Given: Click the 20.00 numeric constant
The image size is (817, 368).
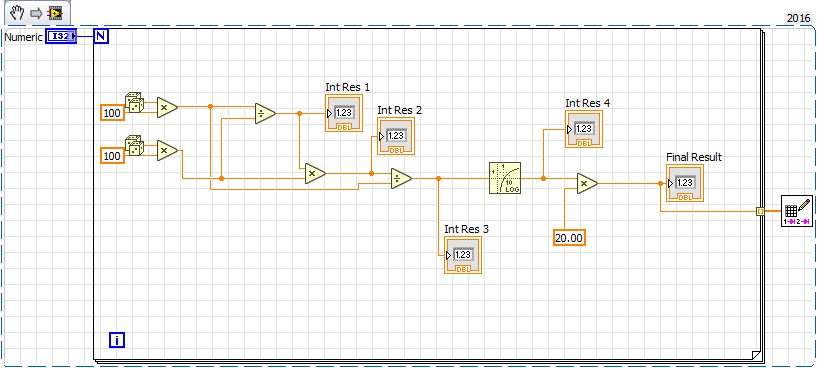Looking at the screenshot, I should click(570, 238).
